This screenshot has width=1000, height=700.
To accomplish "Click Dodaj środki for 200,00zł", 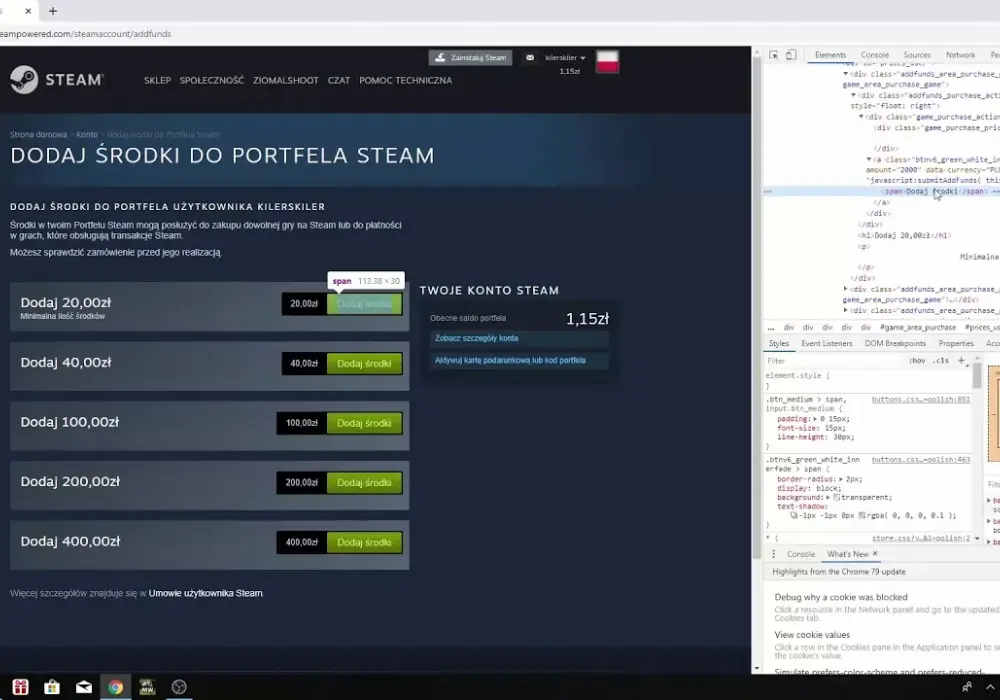I will [x=364, y=483].
